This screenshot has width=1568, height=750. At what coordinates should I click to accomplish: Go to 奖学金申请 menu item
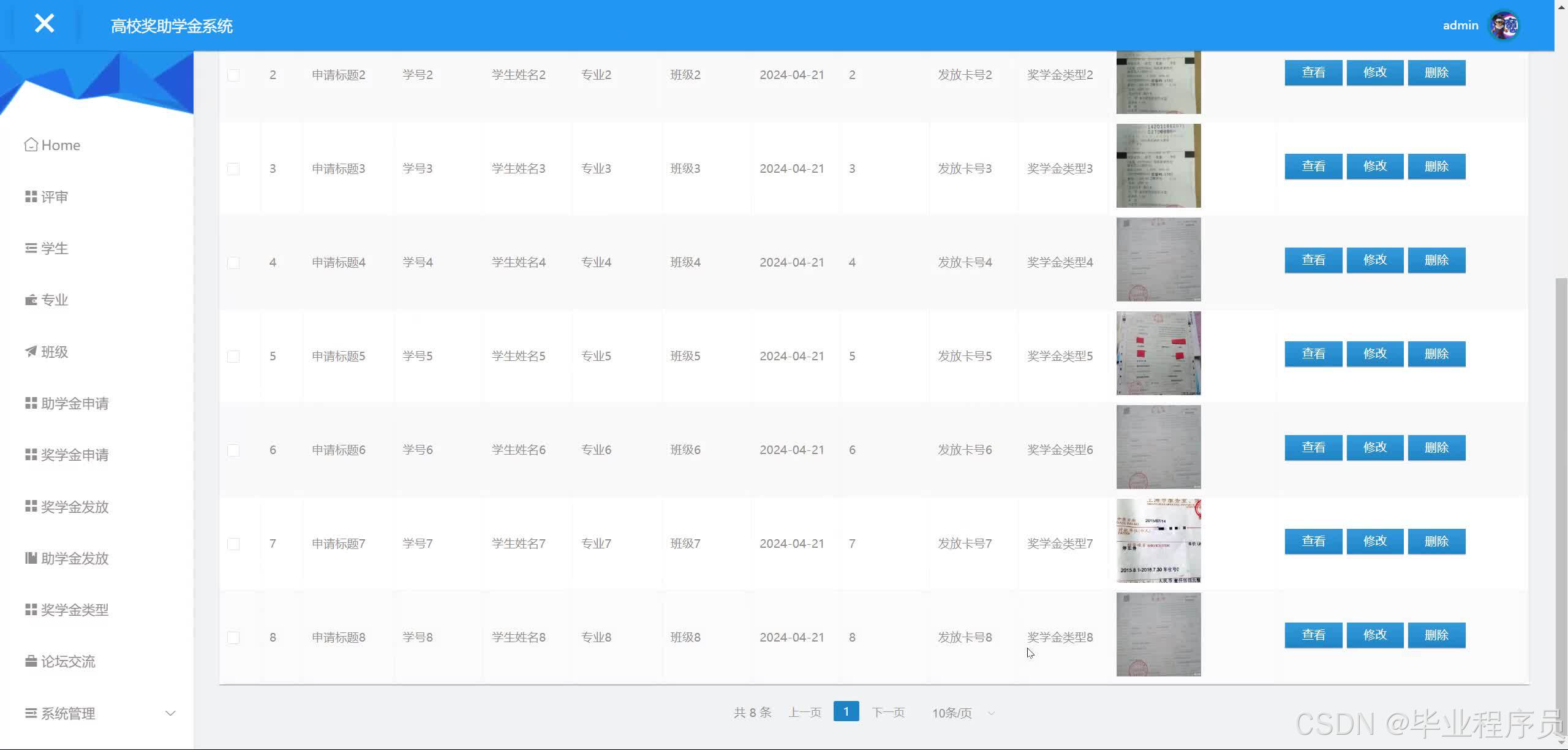74,455
